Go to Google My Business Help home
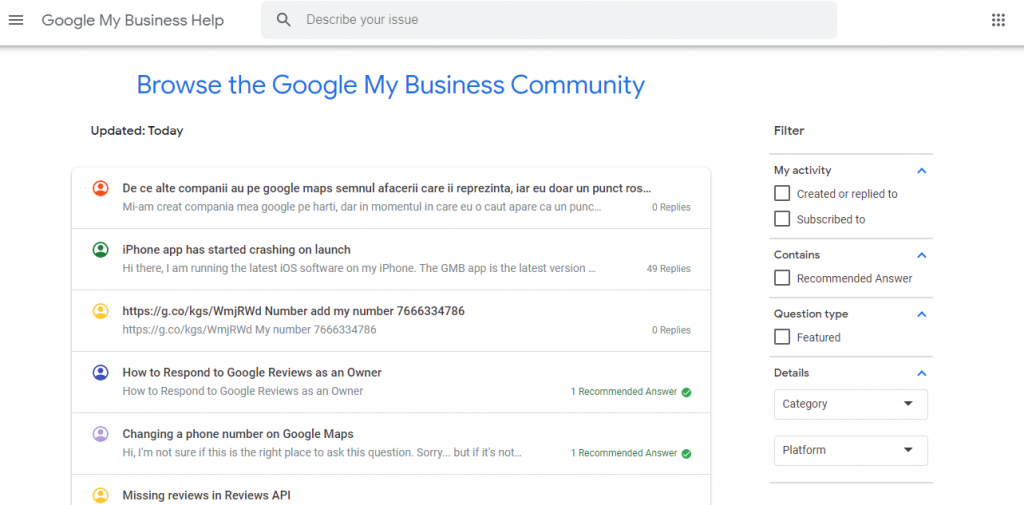Viewport: 1024px width, 505px height. (x=133, y=20)
